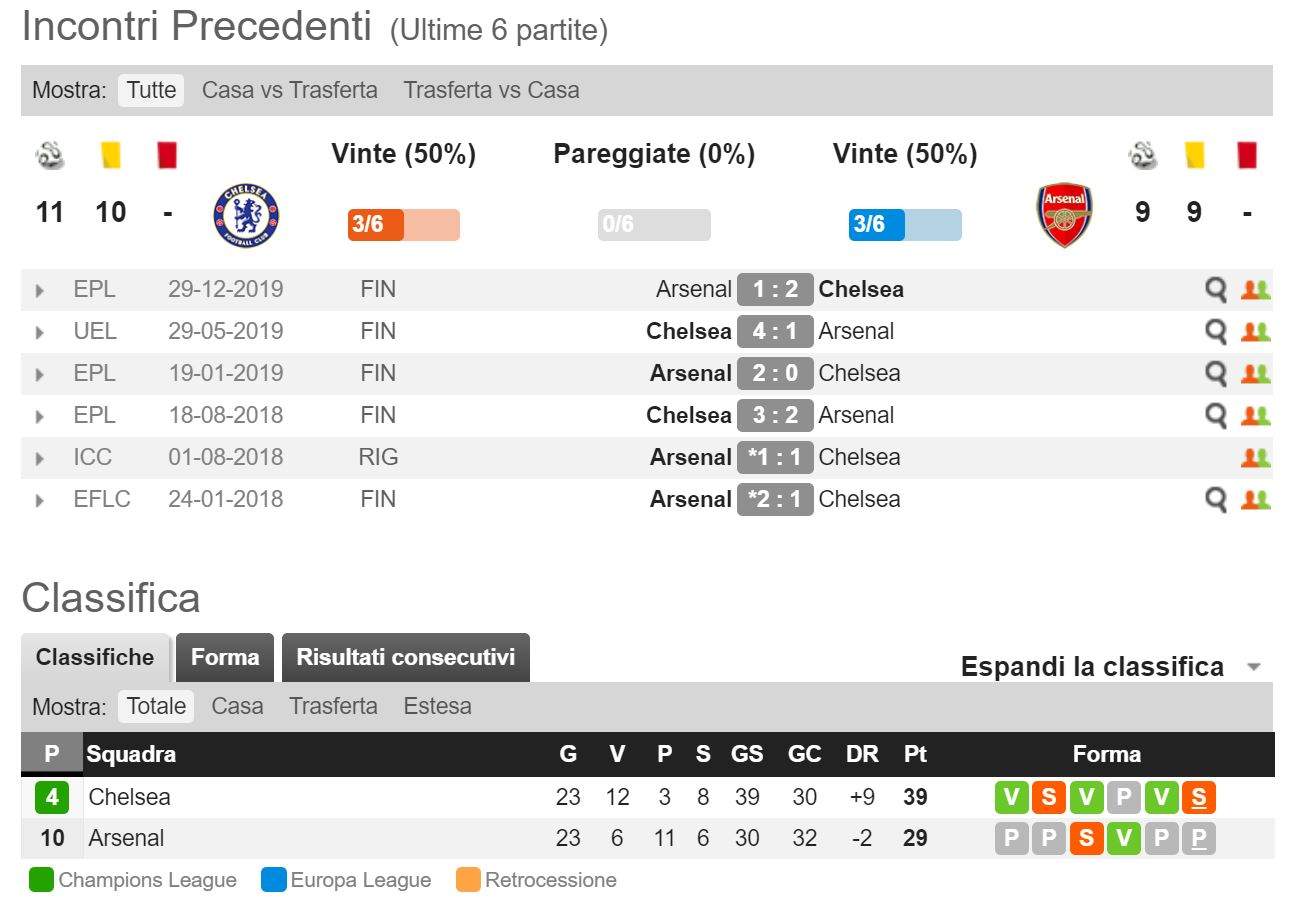Click Arsenal's latest underlined P form badge
The width and height of the screenshot is (1294, 909).
click(1198, 838)
